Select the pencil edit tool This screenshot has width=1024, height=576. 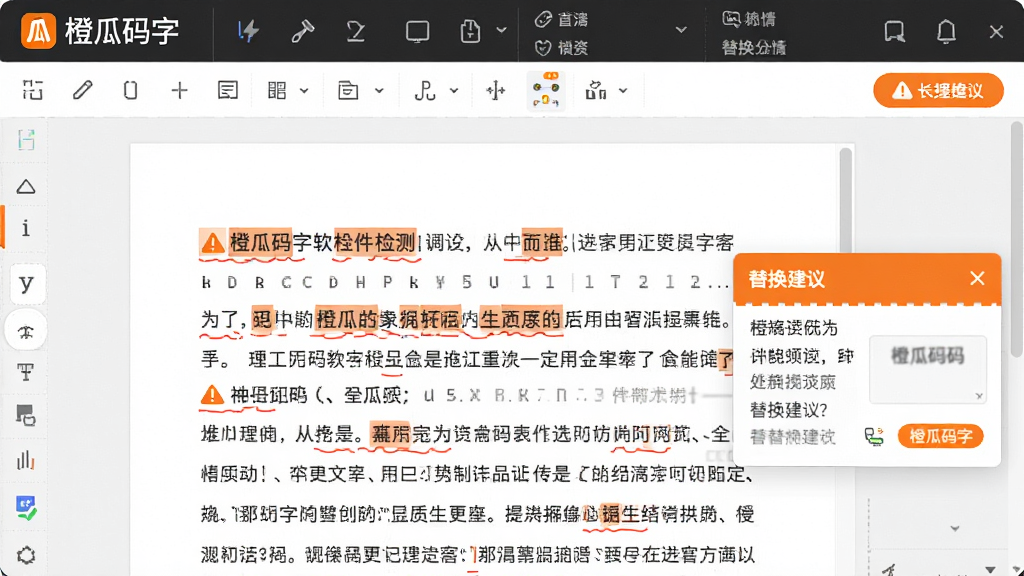pyautogui.click(x=82, y=90)
